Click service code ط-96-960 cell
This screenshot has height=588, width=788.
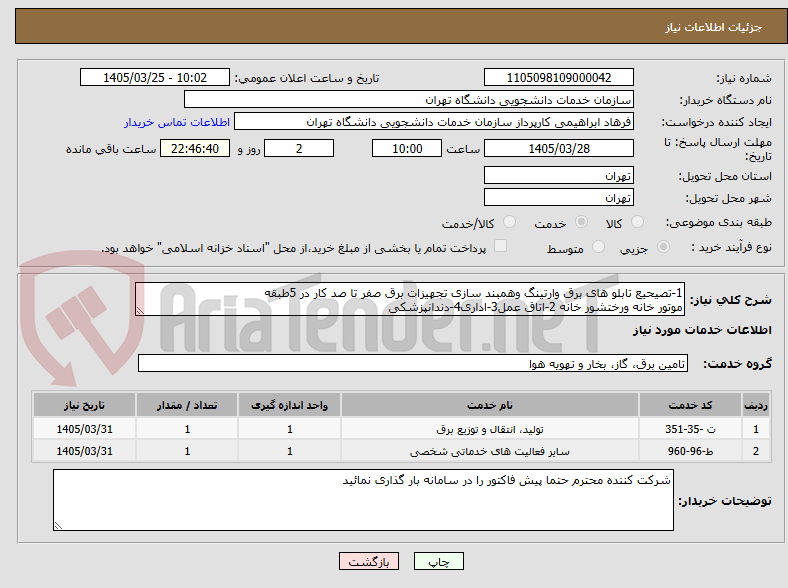pos(691,451)
